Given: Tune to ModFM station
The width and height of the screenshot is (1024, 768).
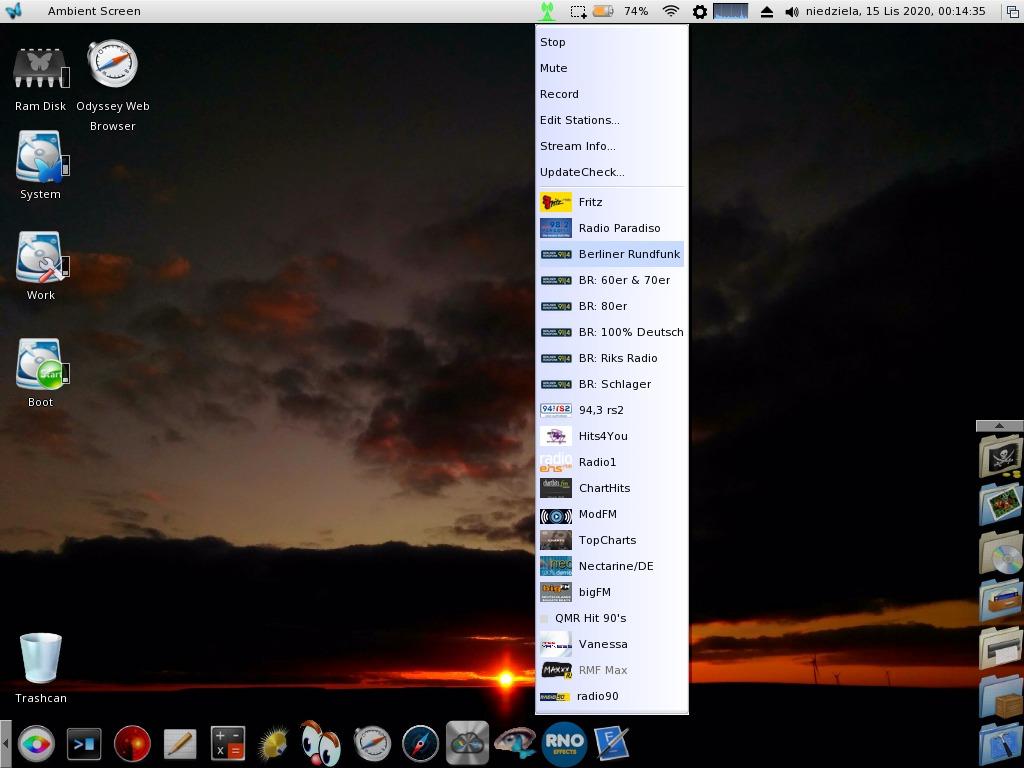Looking at the screenshot, I should 611,515.
